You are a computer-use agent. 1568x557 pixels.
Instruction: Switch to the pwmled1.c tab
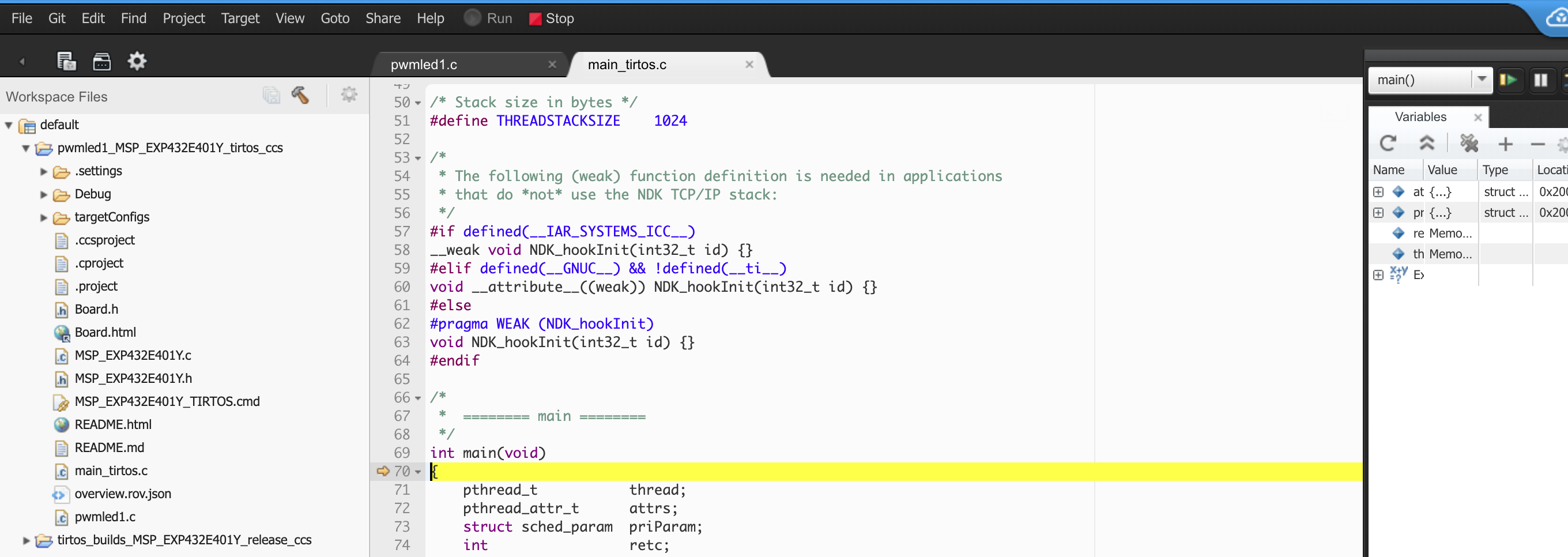click(x=424, y=65)
